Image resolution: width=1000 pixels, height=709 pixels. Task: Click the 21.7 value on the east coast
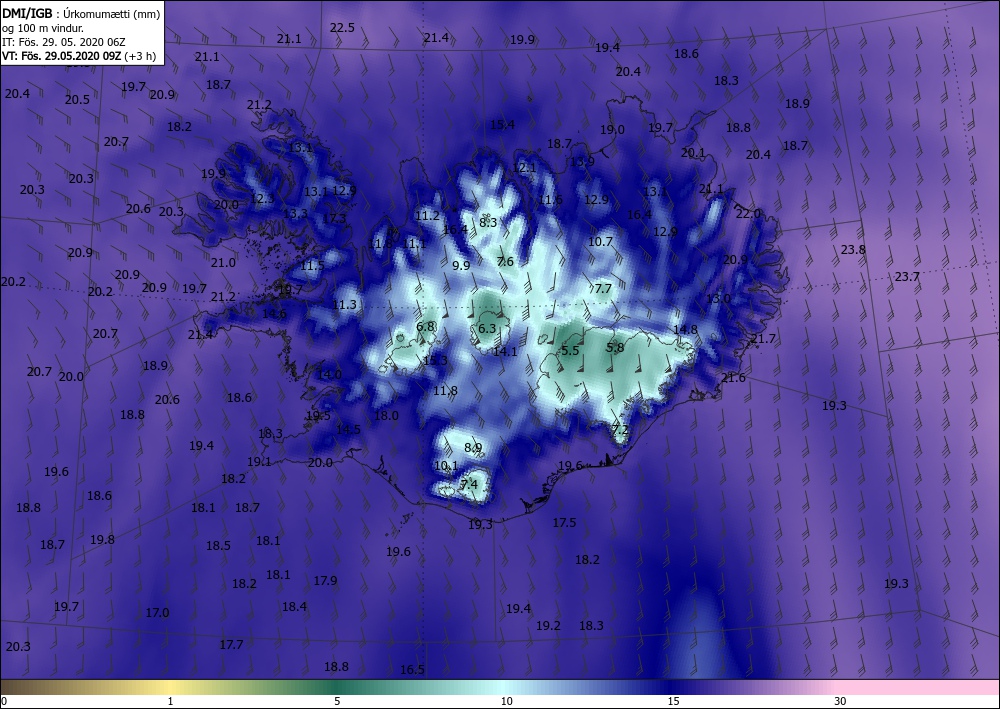click(763, 338)
